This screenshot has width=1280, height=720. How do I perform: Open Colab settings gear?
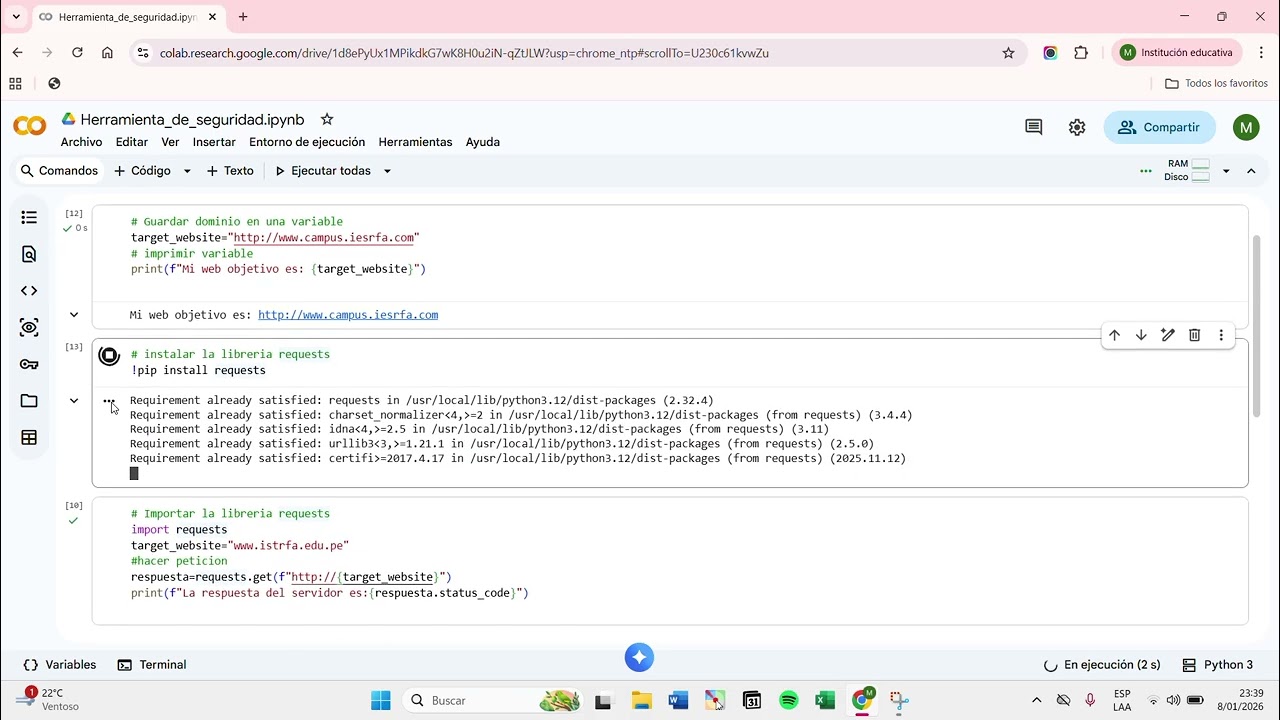[x=1077, y=127]
